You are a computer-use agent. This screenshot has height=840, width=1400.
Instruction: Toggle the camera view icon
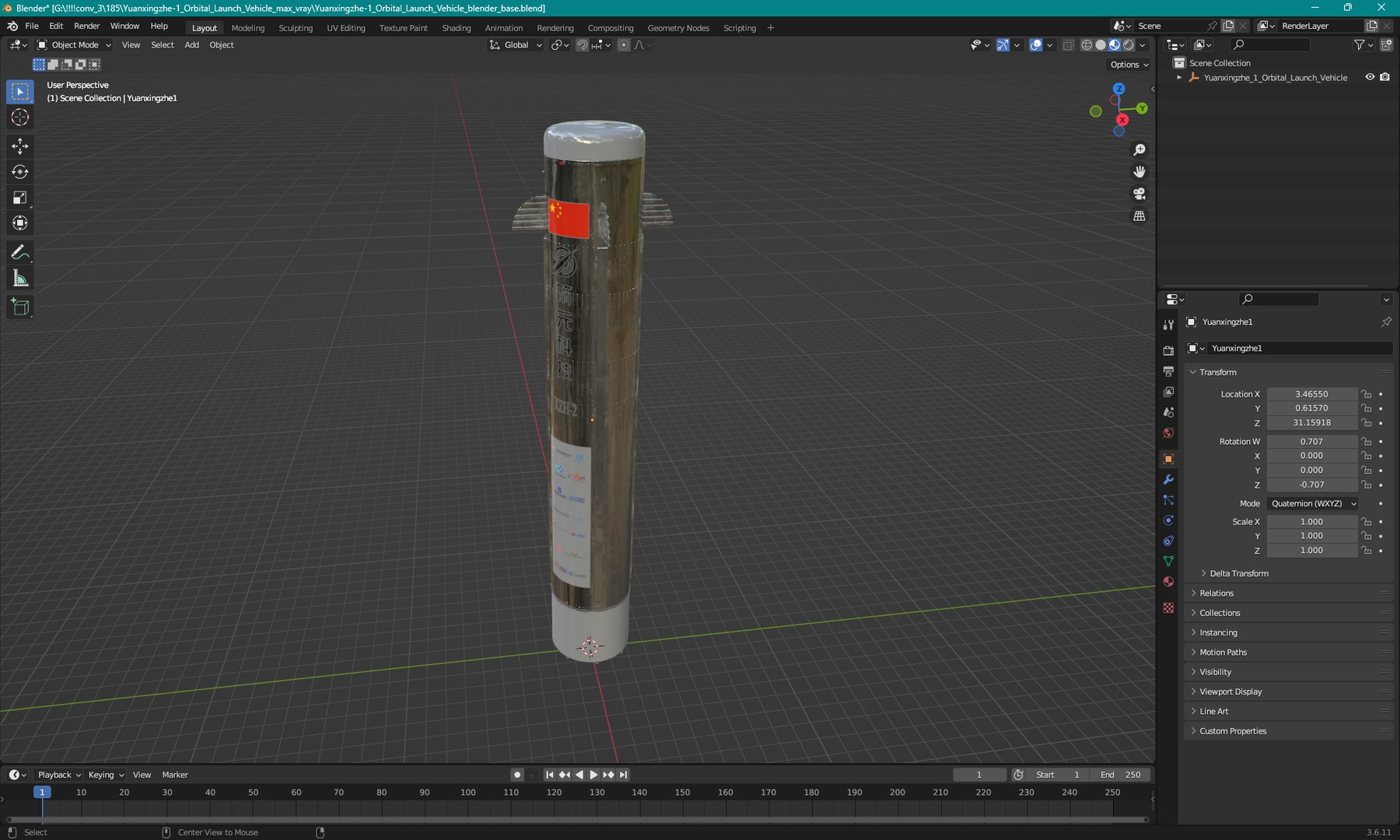pyautogui.click(x=1139, y=194)
